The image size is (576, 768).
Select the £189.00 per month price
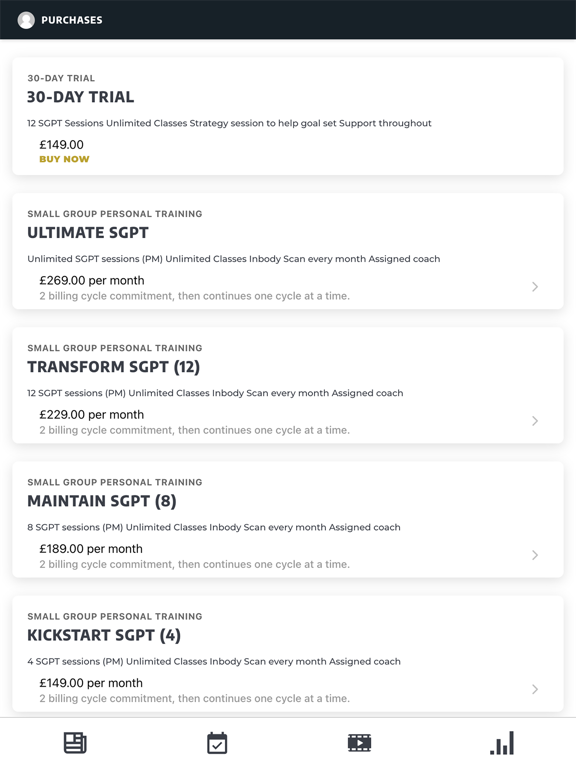pyautogui.click(x=91, y=549)
